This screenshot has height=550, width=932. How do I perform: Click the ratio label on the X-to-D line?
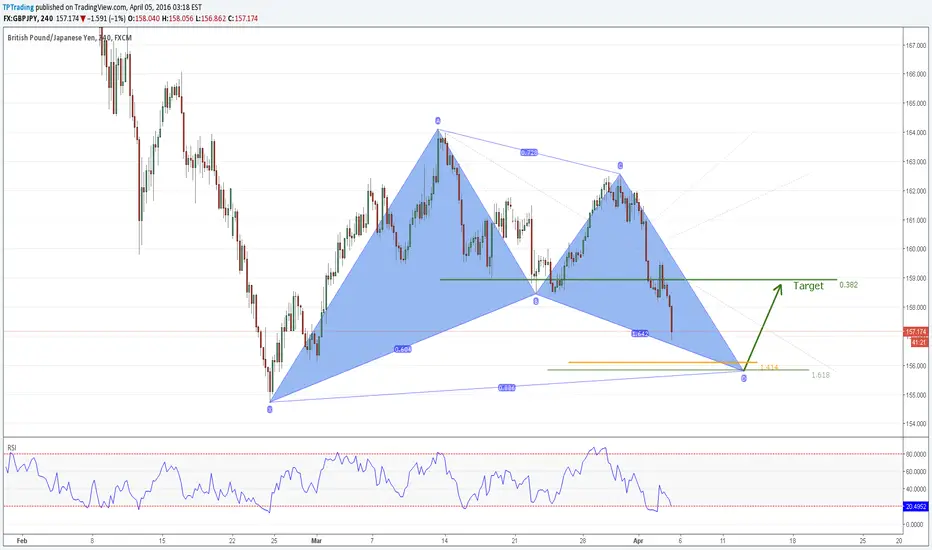pos(506,388)
